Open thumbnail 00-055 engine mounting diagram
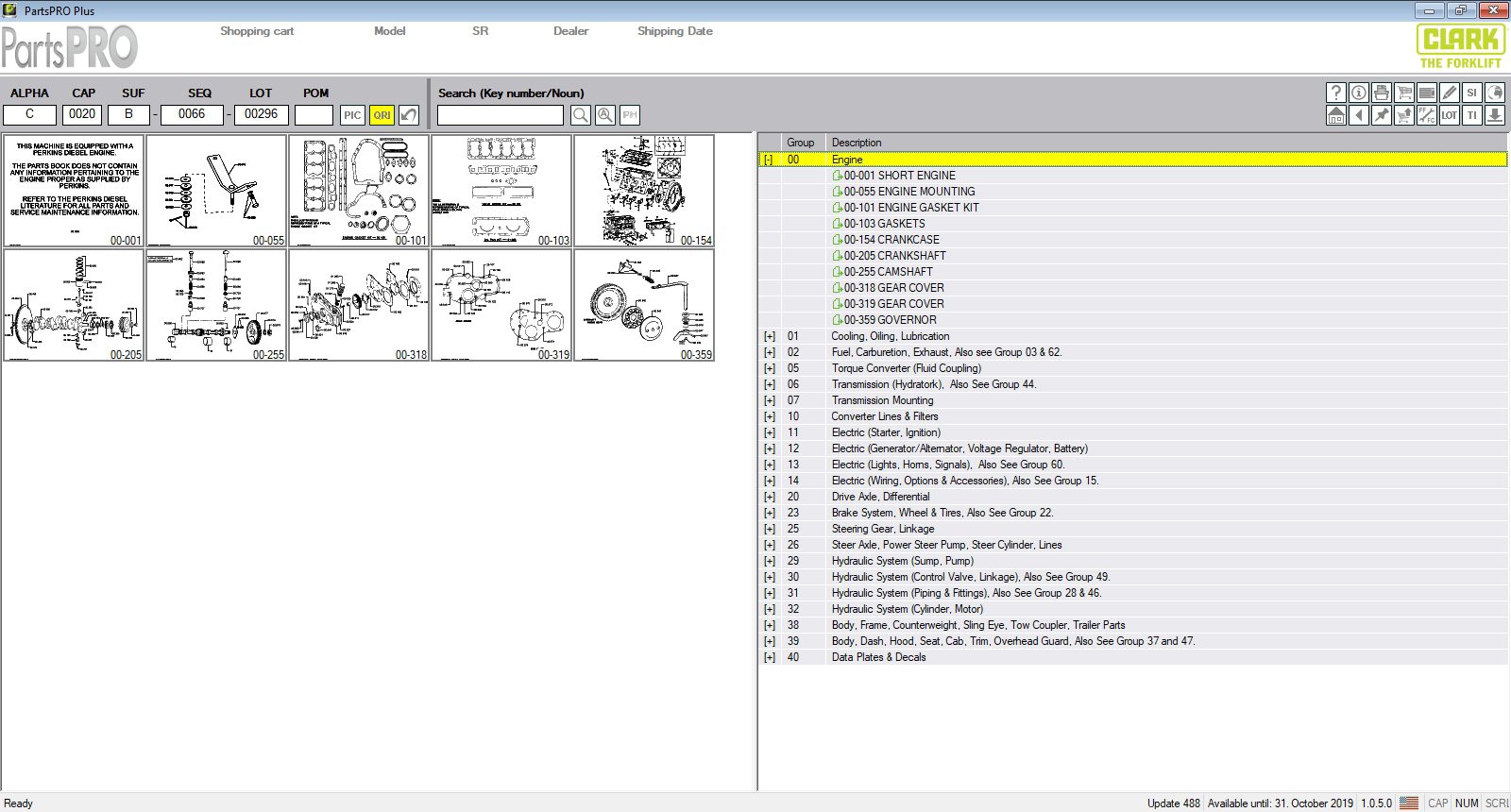Image resolution: width=1511 pixels, height=812 pixels. (216, 191)
